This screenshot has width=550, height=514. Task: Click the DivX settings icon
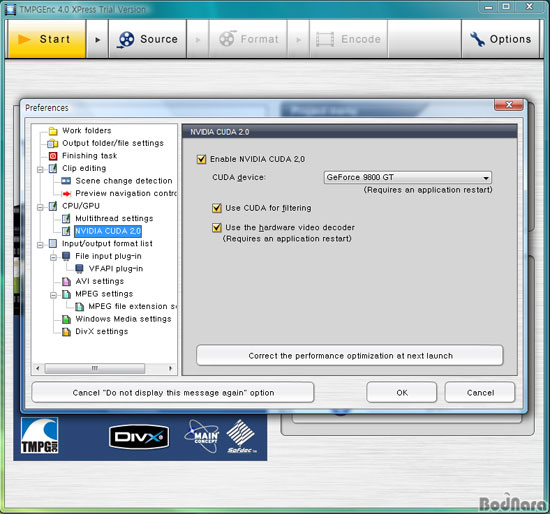click(x=66, y=332)
